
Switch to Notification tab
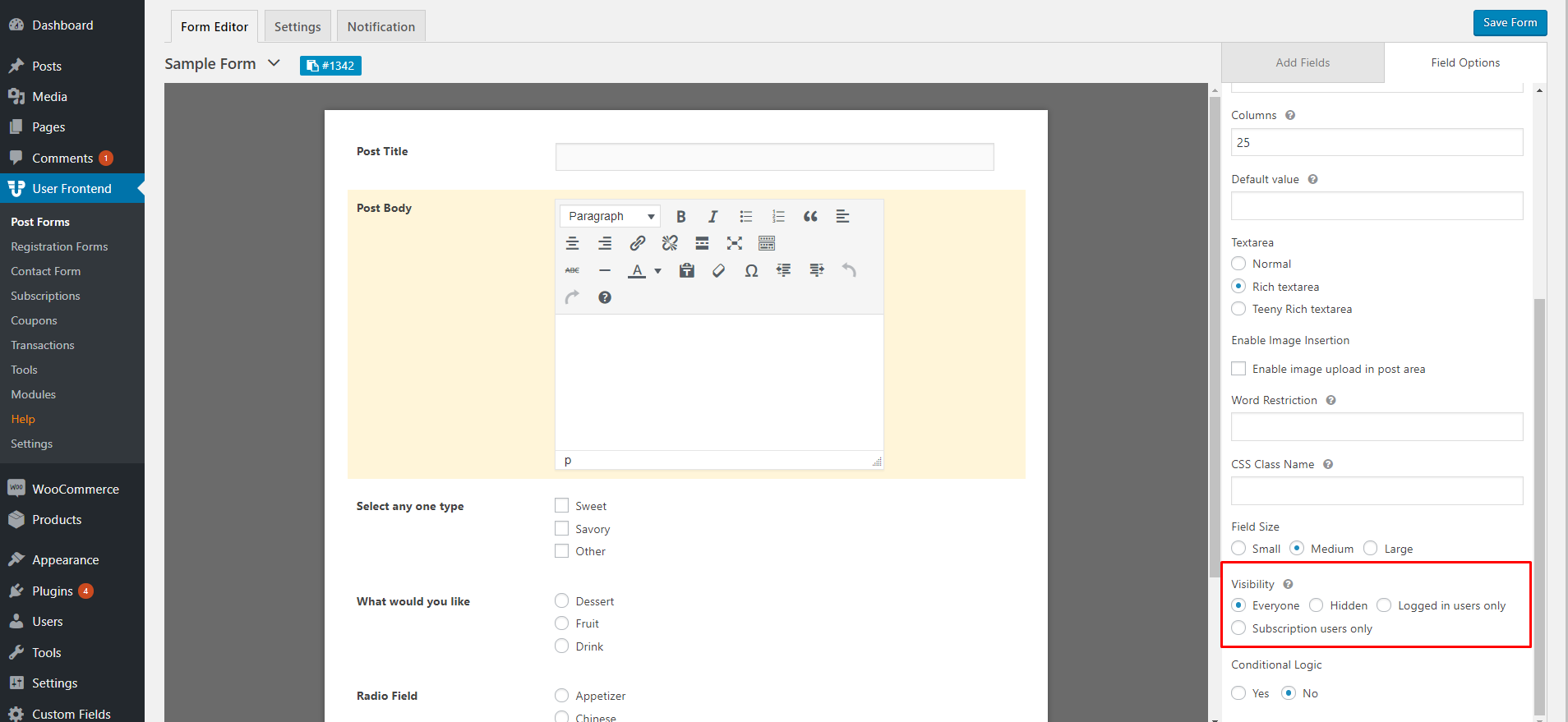pyautogui.click(x=381, y=26)
